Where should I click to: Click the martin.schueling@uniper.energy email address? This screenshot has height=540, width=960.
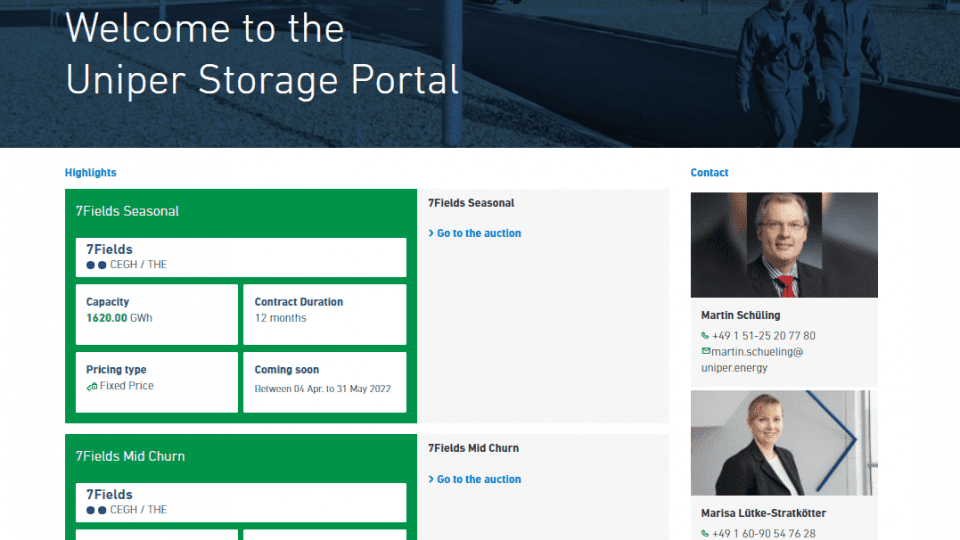(752, 360)
